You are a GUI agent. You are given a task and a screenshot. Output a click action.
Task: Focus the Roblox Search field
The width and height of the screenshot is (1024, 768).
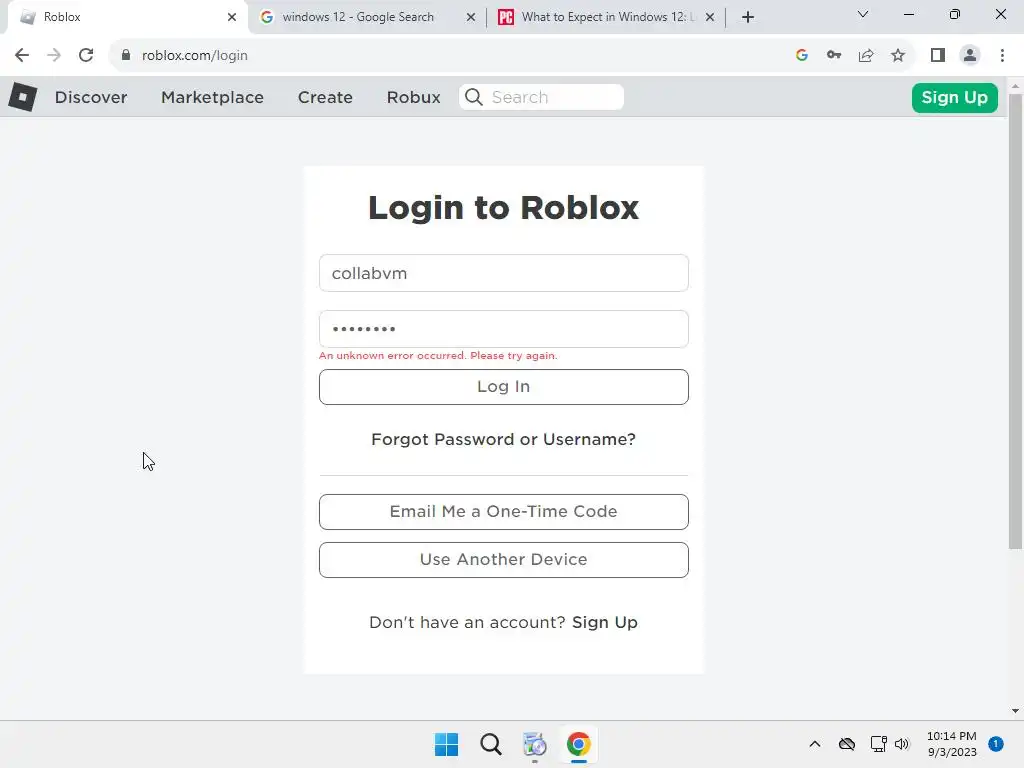pyautogui.click(x=541, y=97)
